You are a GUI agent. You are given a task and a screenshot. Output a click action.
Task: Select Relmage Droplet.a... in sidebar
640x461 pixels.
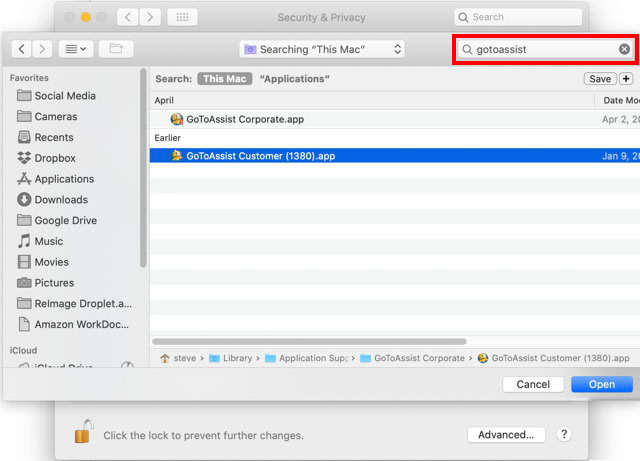[x=75, y=304]
